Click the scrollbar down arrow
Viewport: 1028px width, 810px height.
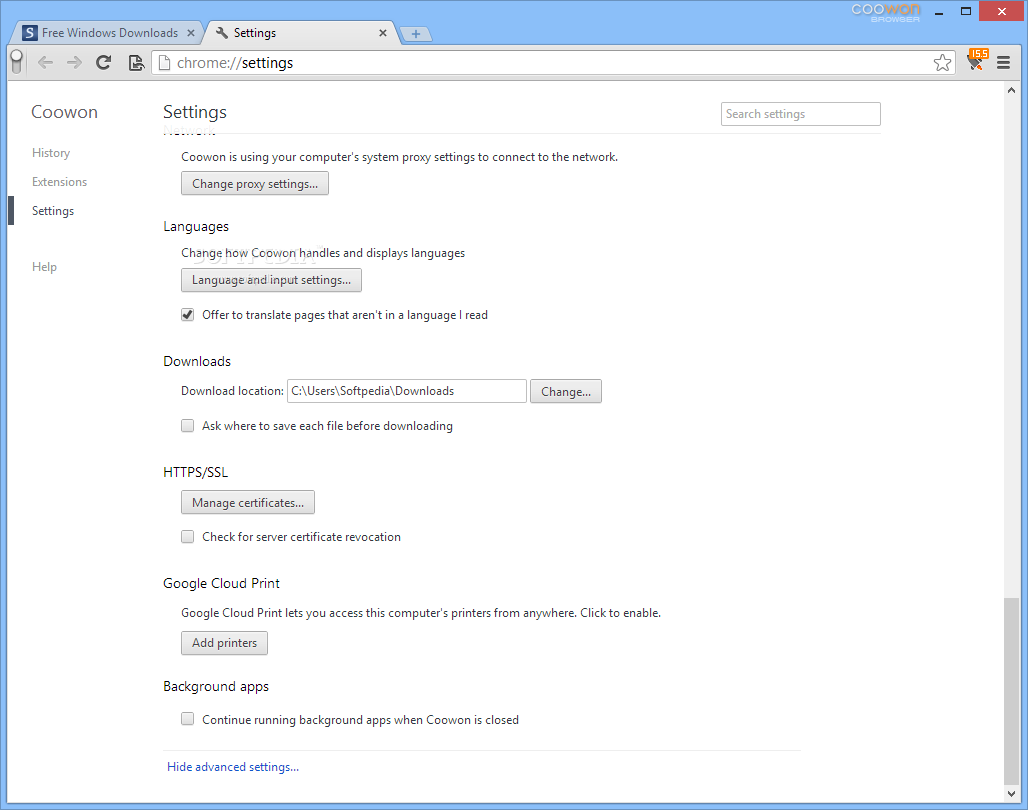pyautogui.click(x=1011, y=794)
